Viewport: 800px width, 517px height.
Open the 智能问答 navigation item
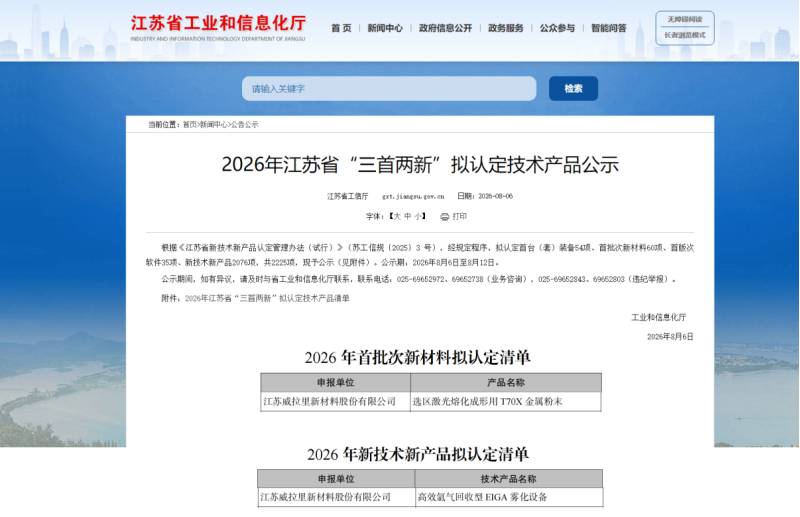point(609,28)
